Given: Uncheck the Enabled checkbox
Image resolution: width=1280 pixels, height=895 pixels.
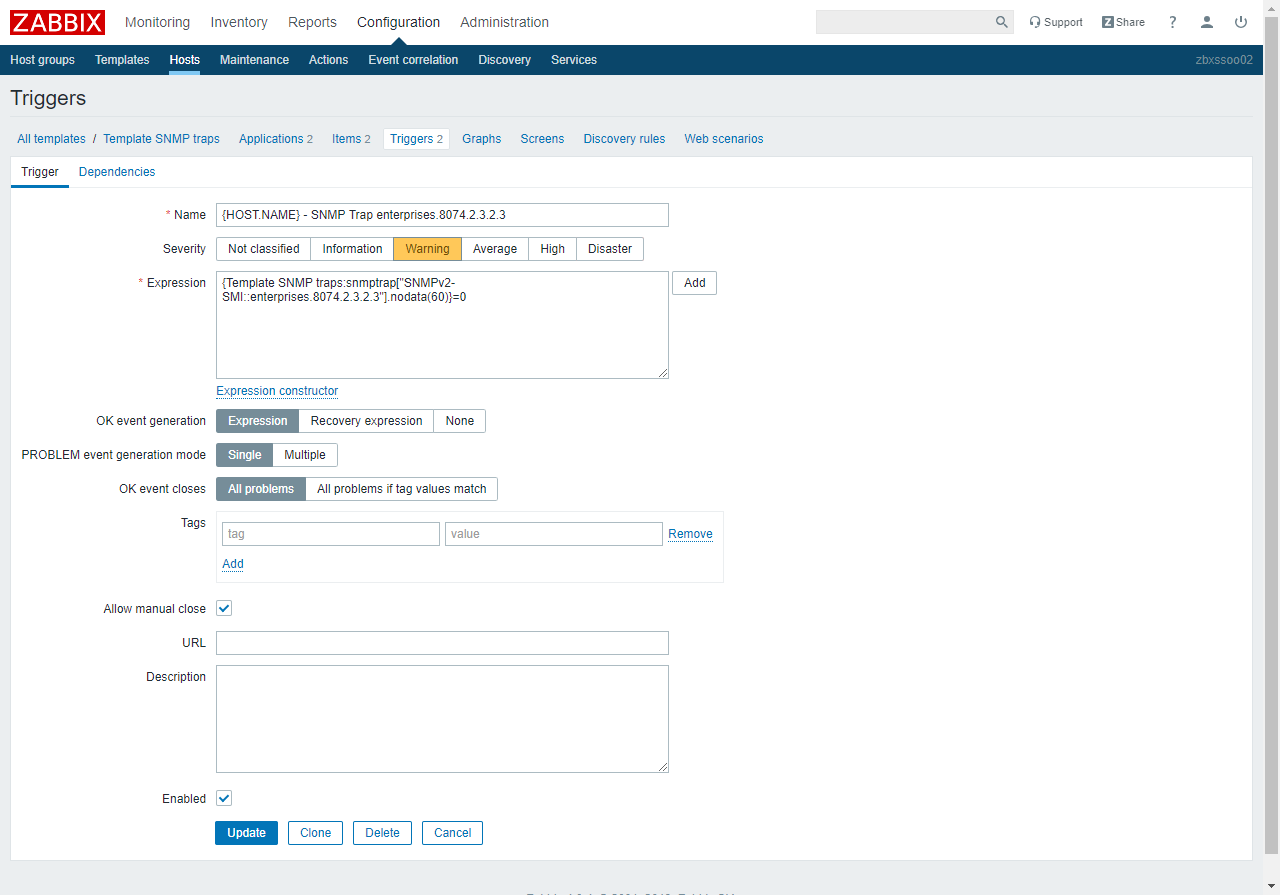Looking at the screenshot, I should (224, 798).
